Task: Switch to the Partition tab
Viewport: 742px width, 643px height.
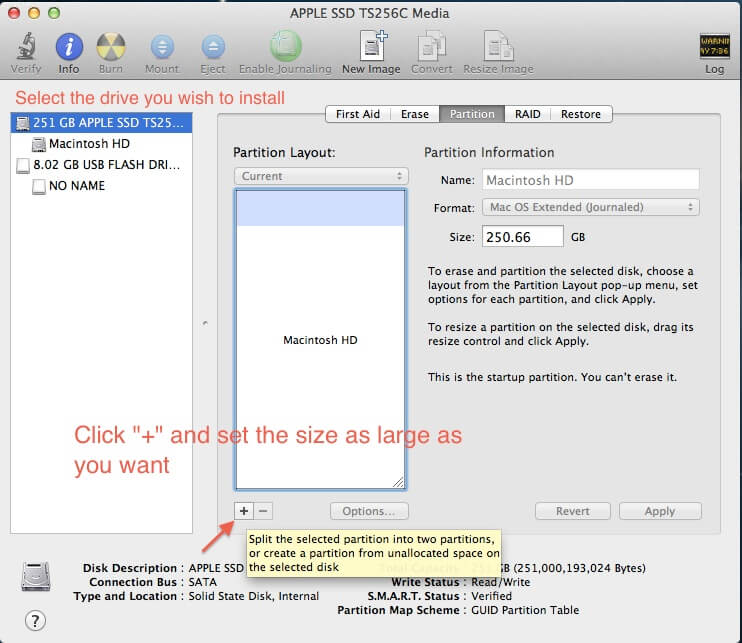Action: click(x=472, y=114)
